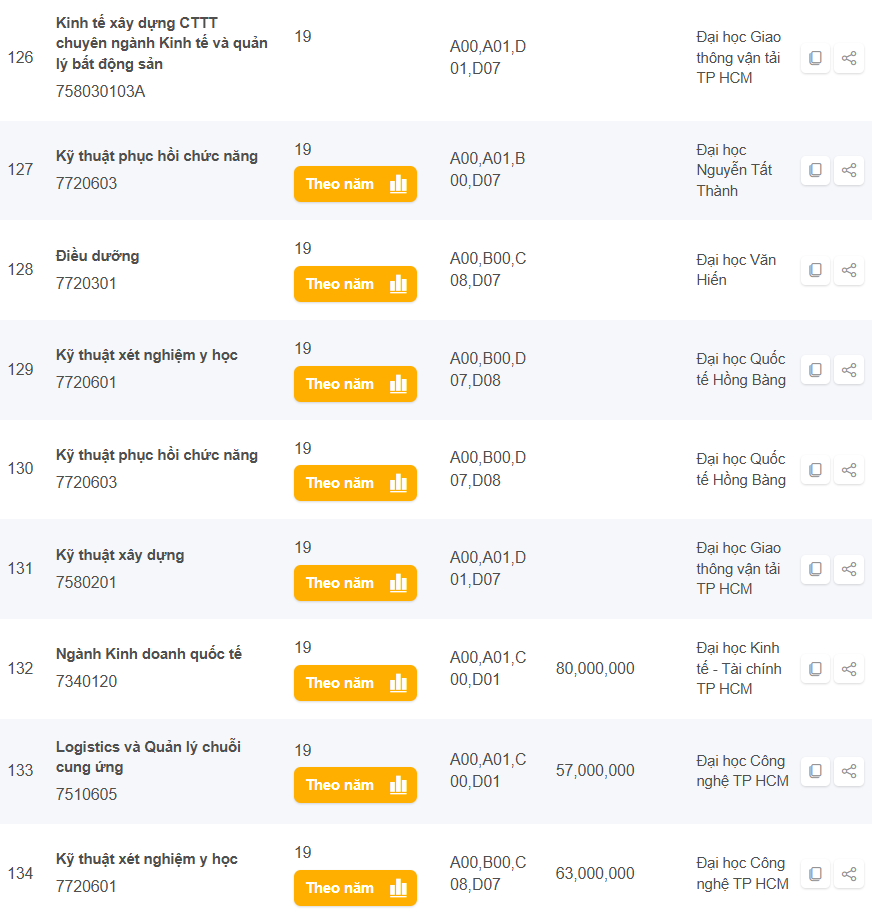Share row 133 Logistics entry
The height and width of the screenshot is (924, 872).
(x=849, y=771)
